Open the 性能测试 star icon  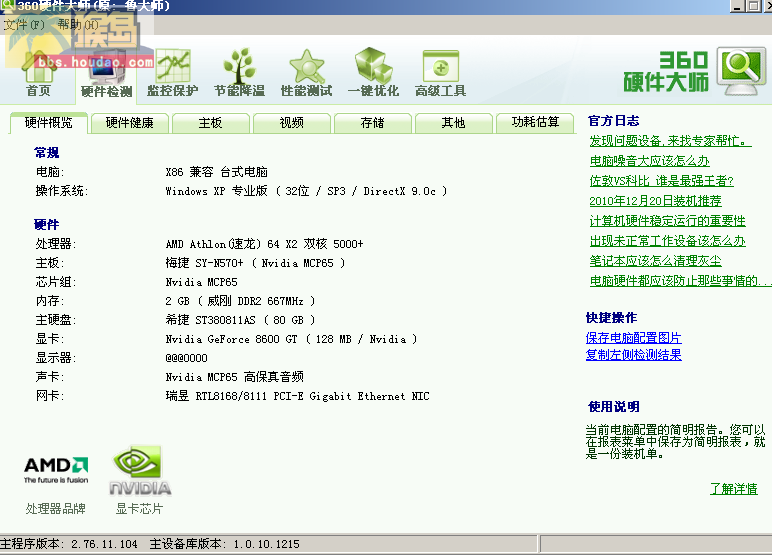(306, 74)
